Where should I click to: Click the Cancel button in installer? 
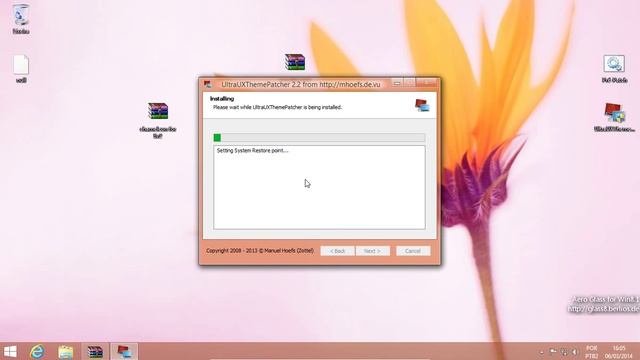[413, 251]
